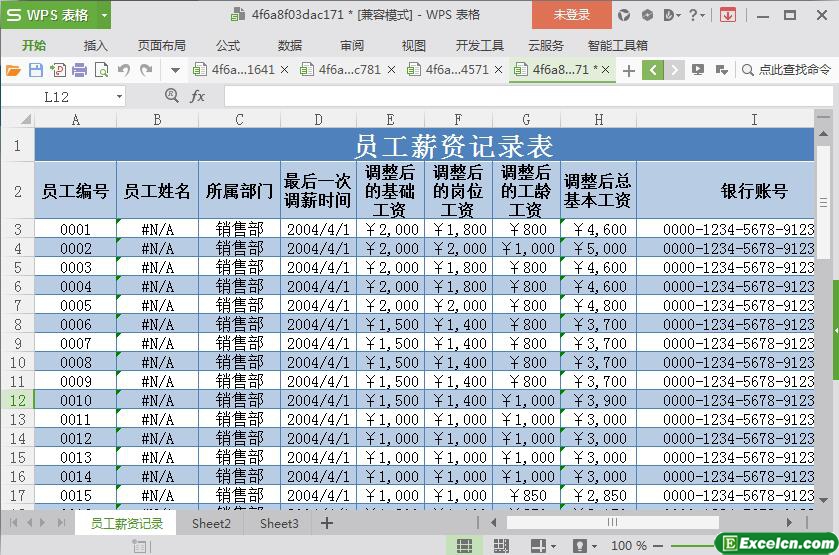Image resolution: width=839 pixels, height=555 pixels.
Task: Click the save icon in quick toolbar
Action: (x=35, y=70)
